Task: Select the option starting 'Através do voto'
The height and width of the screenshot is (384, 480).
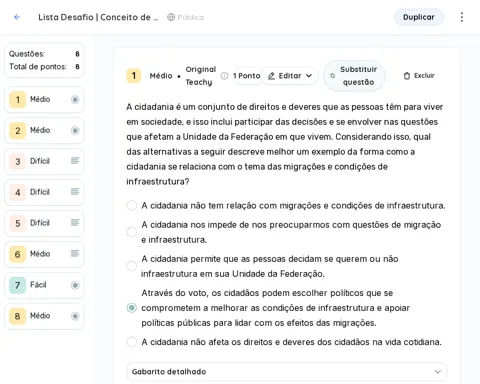Action: pos(132,308)
